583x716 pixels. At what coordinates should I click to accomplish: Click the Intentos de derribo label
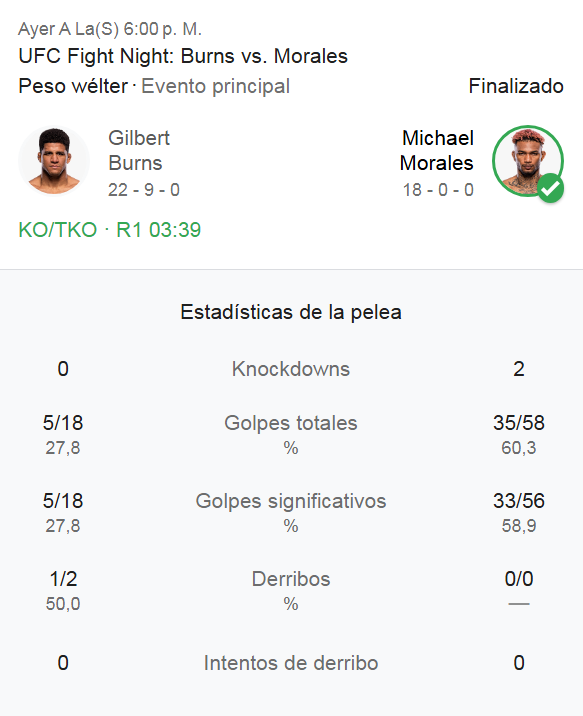point(291,663)
